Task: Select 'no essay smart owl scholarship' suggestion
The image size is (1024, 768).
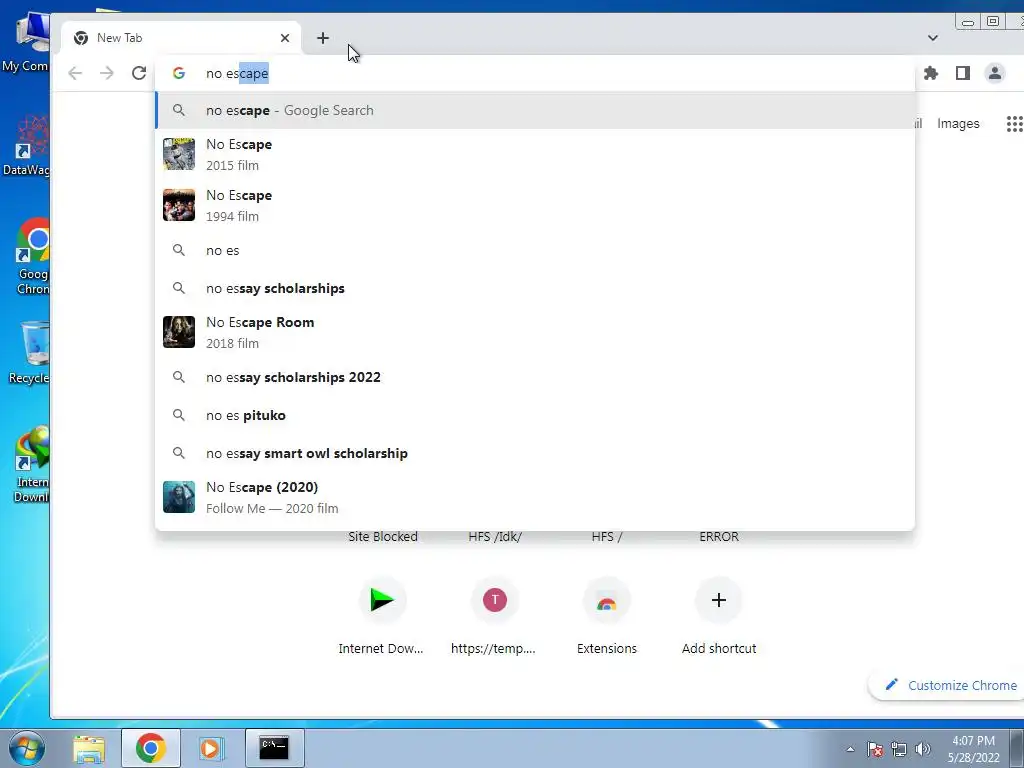Action: coord(535,453)
